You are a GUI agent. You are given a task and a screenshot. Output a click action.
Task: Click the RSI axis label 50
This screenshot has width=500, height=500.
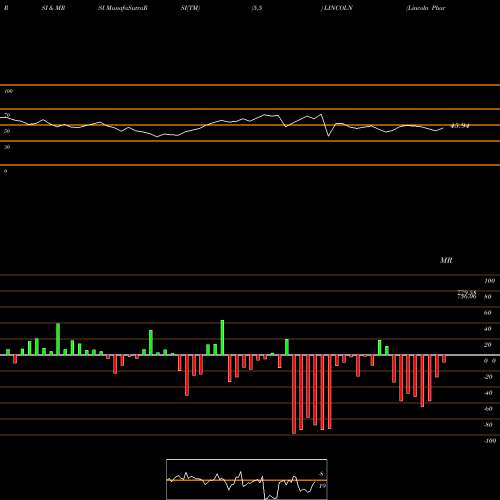(x=7, y=131)
